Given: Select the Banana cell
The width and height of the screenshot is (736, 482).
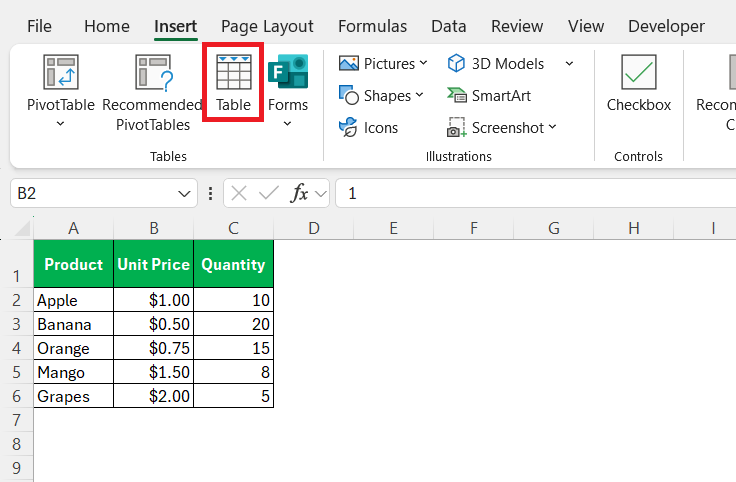Looking at the screenshot, I should coord(74,324).
